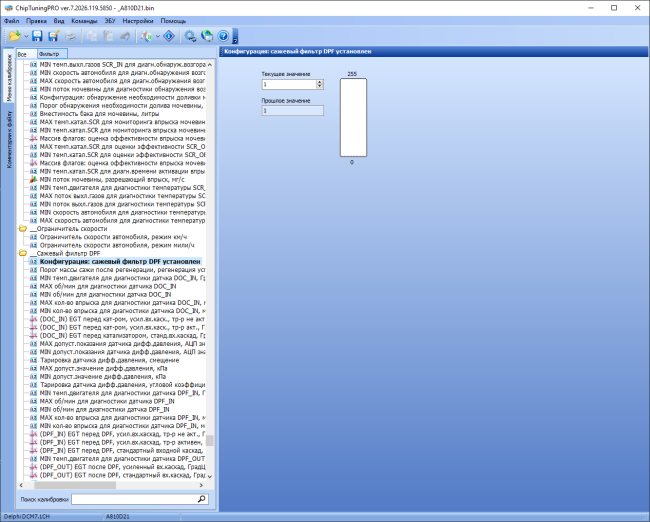Viewport: 650px width, 522px height.
Task: Collapse the Ограничитель скорости folder
Action: pos(23,229)
